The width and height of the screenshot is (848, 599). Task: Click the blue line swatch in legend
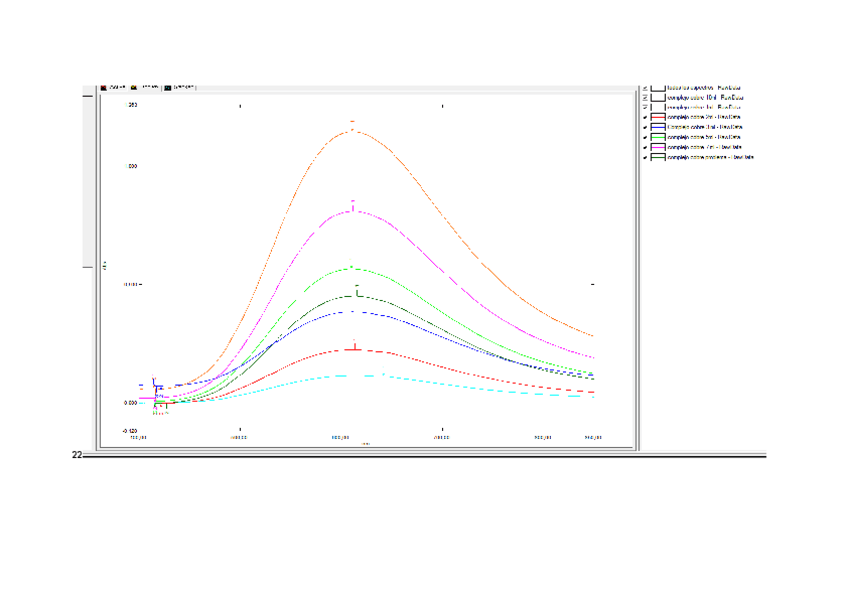pos(658,128)
